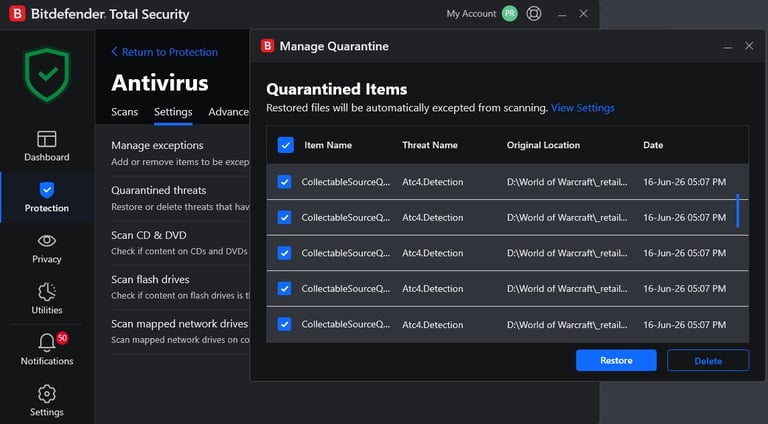
Task: Click the green shield status icon
Action: (47, 75)
